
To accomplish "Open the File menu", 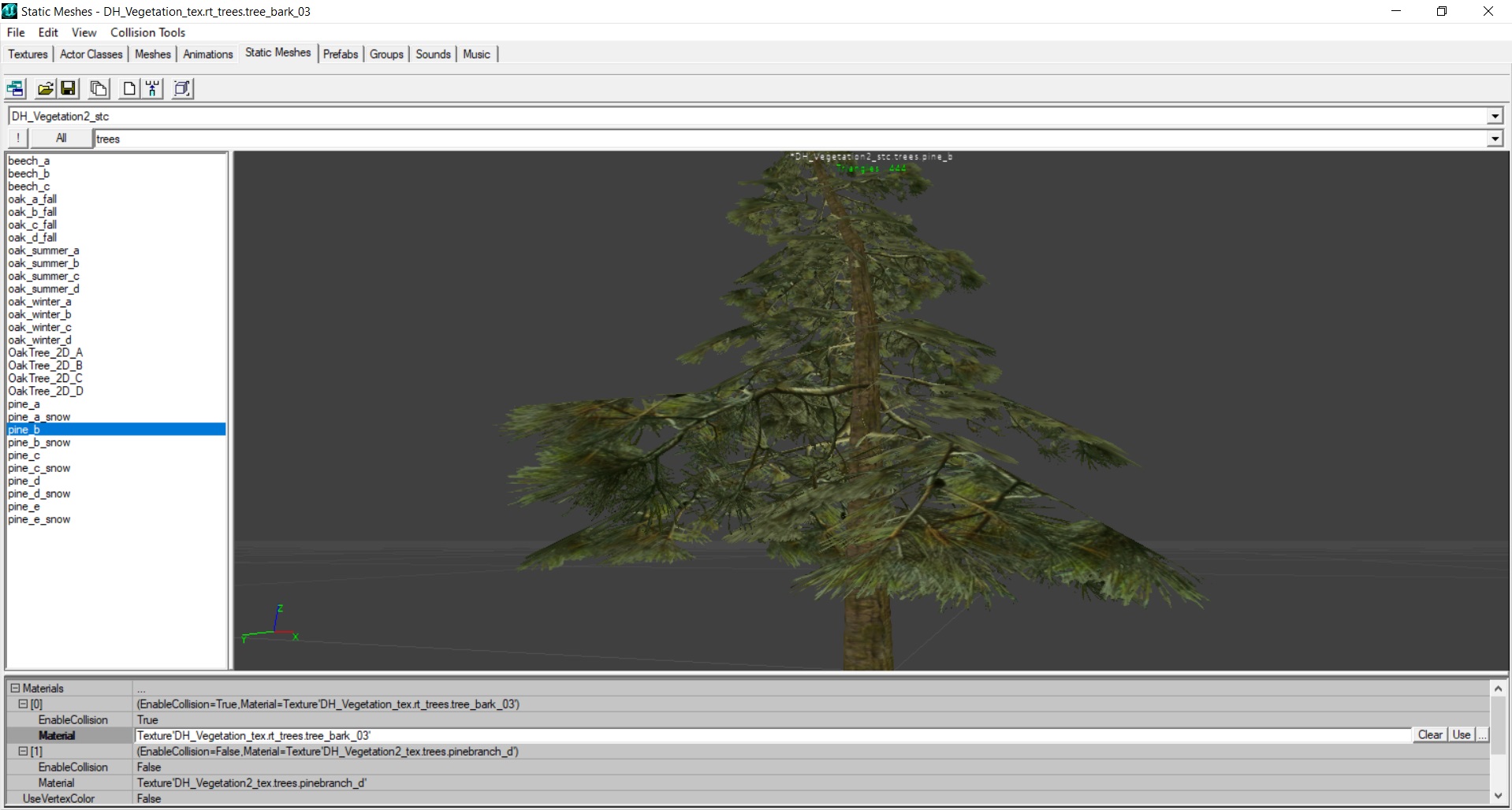I will 16,32.
